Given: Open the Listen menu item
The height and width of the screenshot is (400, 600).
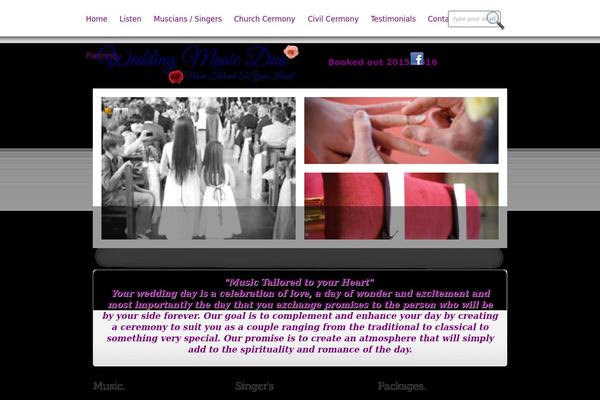Looking at the screenshot, I should (x=130, y=19).
